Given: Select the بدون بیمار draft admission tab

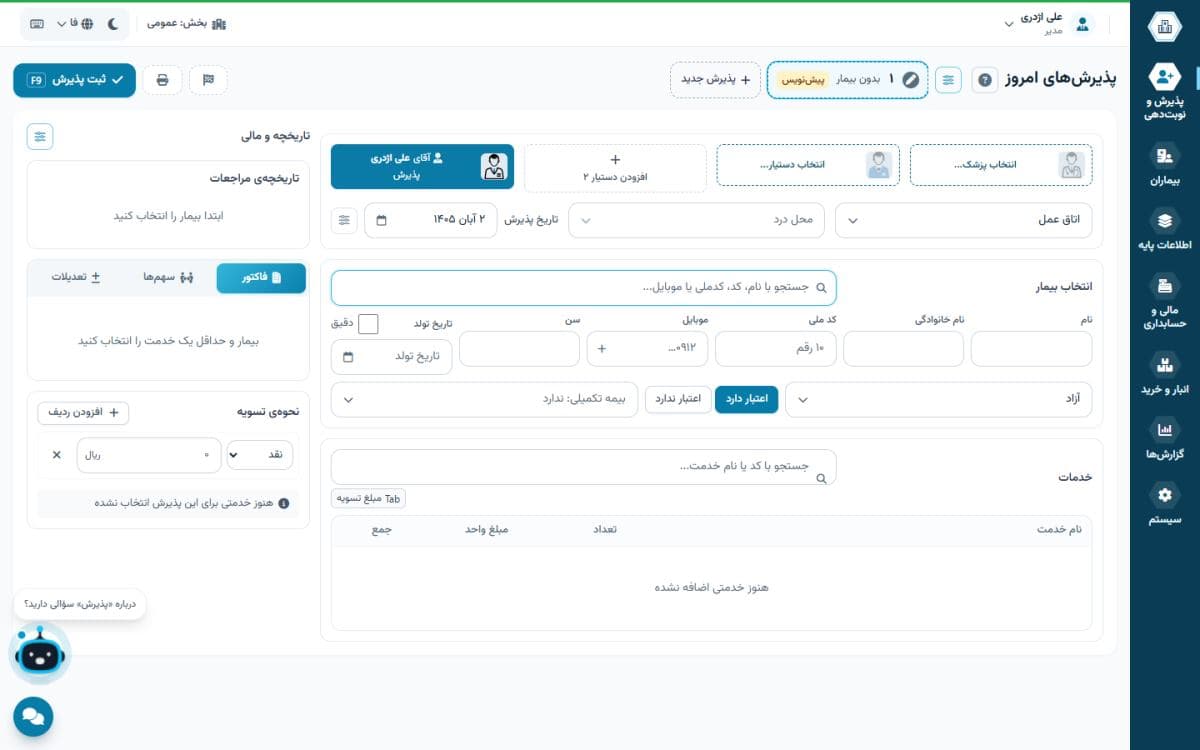Looking at the screenshot, I should 847,80.
